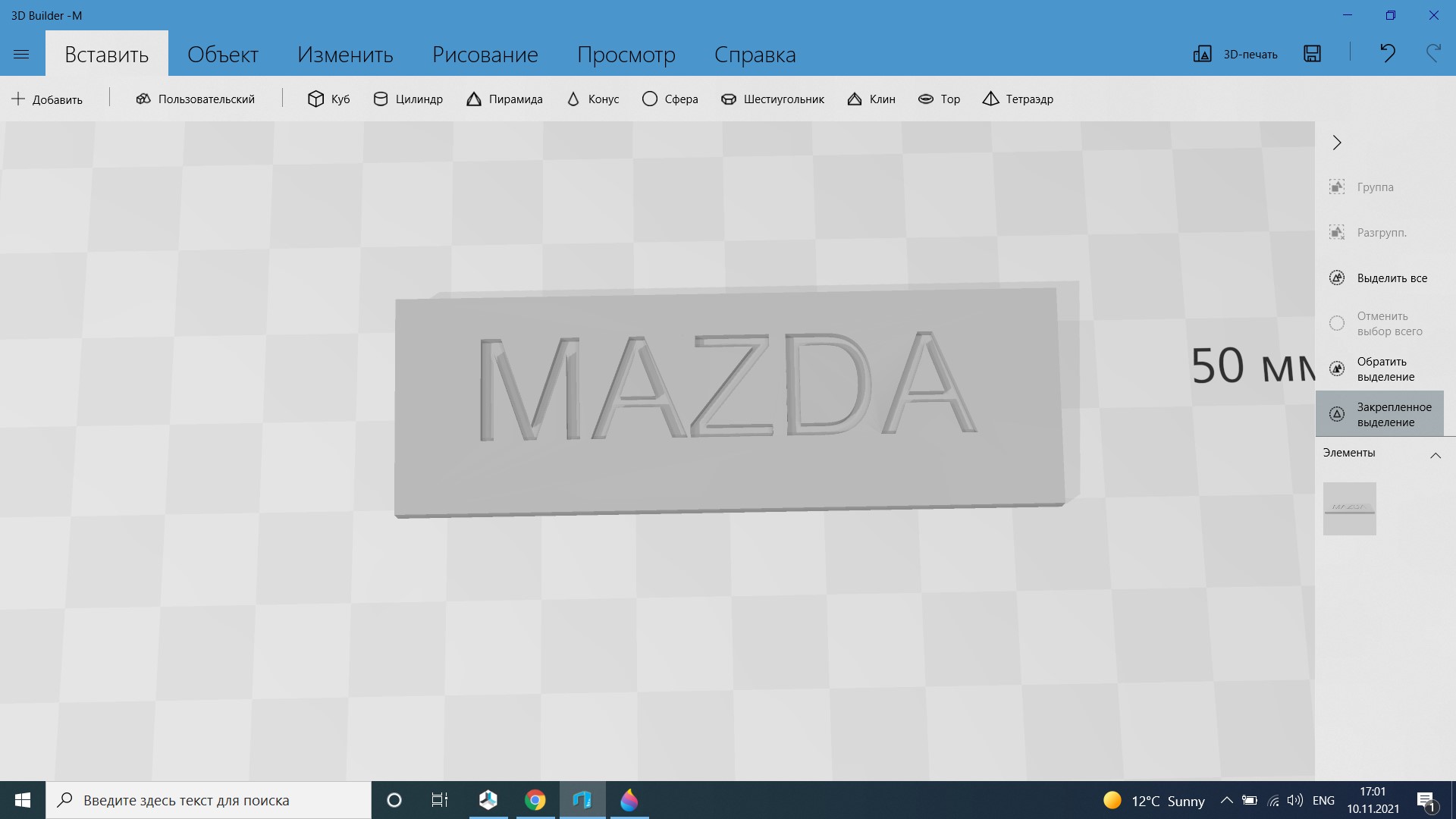
Task: Open the volume speaker icon
Action: (x=1295, y=800)
